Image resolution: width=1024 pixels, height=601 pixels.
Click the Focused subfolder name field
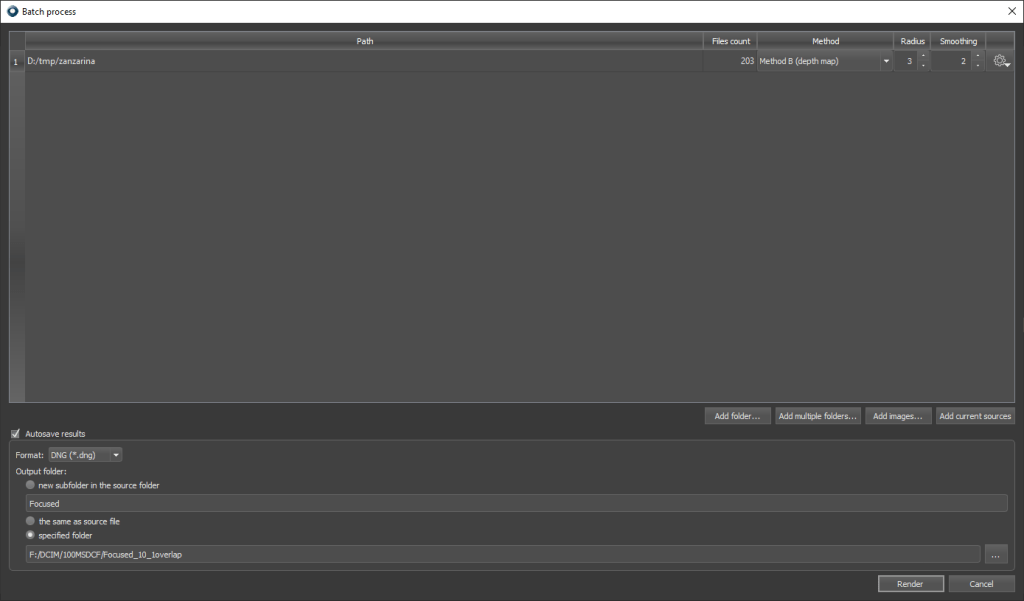pyautogui.click(x=515, y=503)
